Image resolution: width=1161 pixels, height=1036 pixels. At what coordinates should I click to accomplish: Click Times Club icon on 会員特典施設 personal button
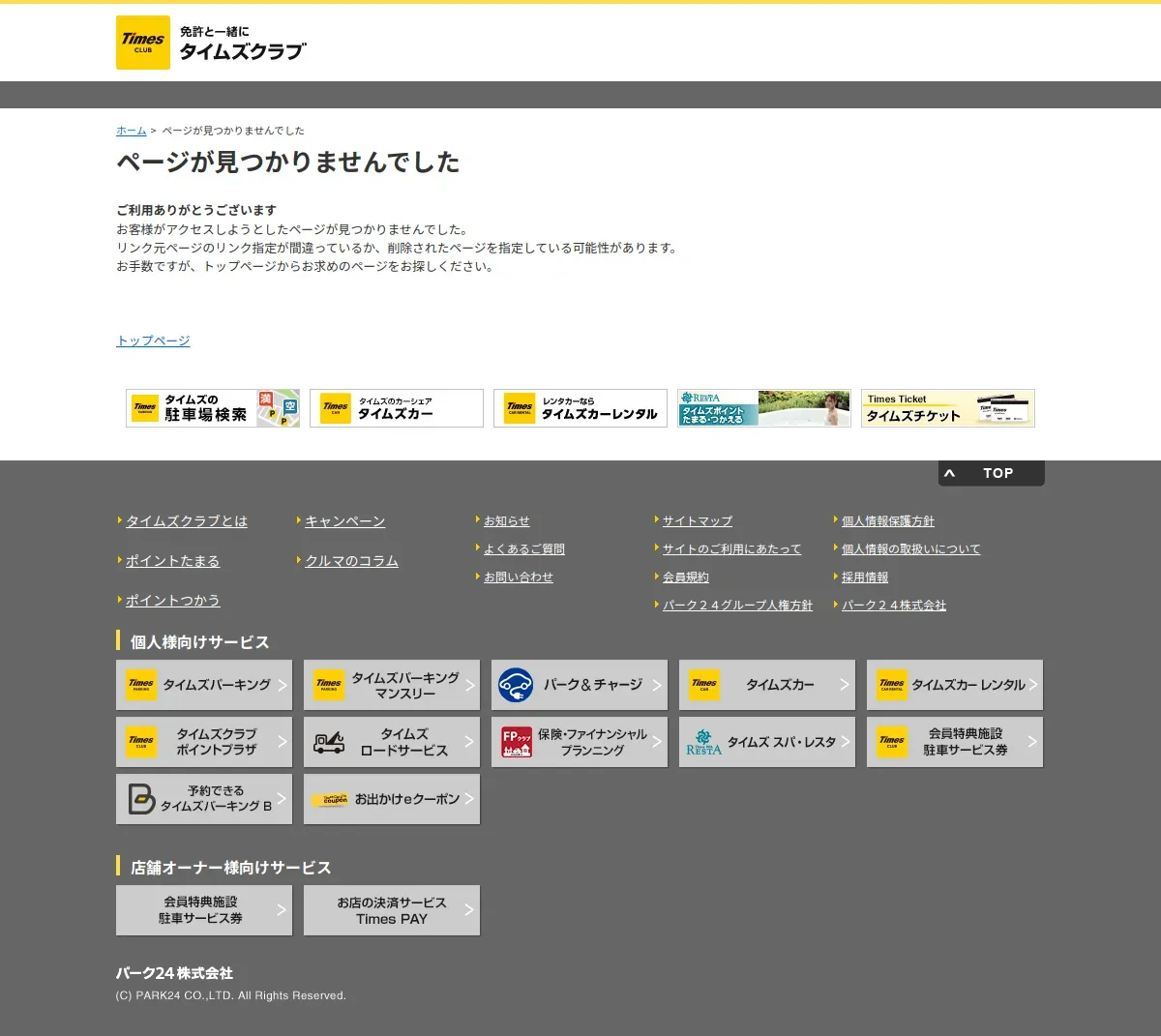pos(892,742)
